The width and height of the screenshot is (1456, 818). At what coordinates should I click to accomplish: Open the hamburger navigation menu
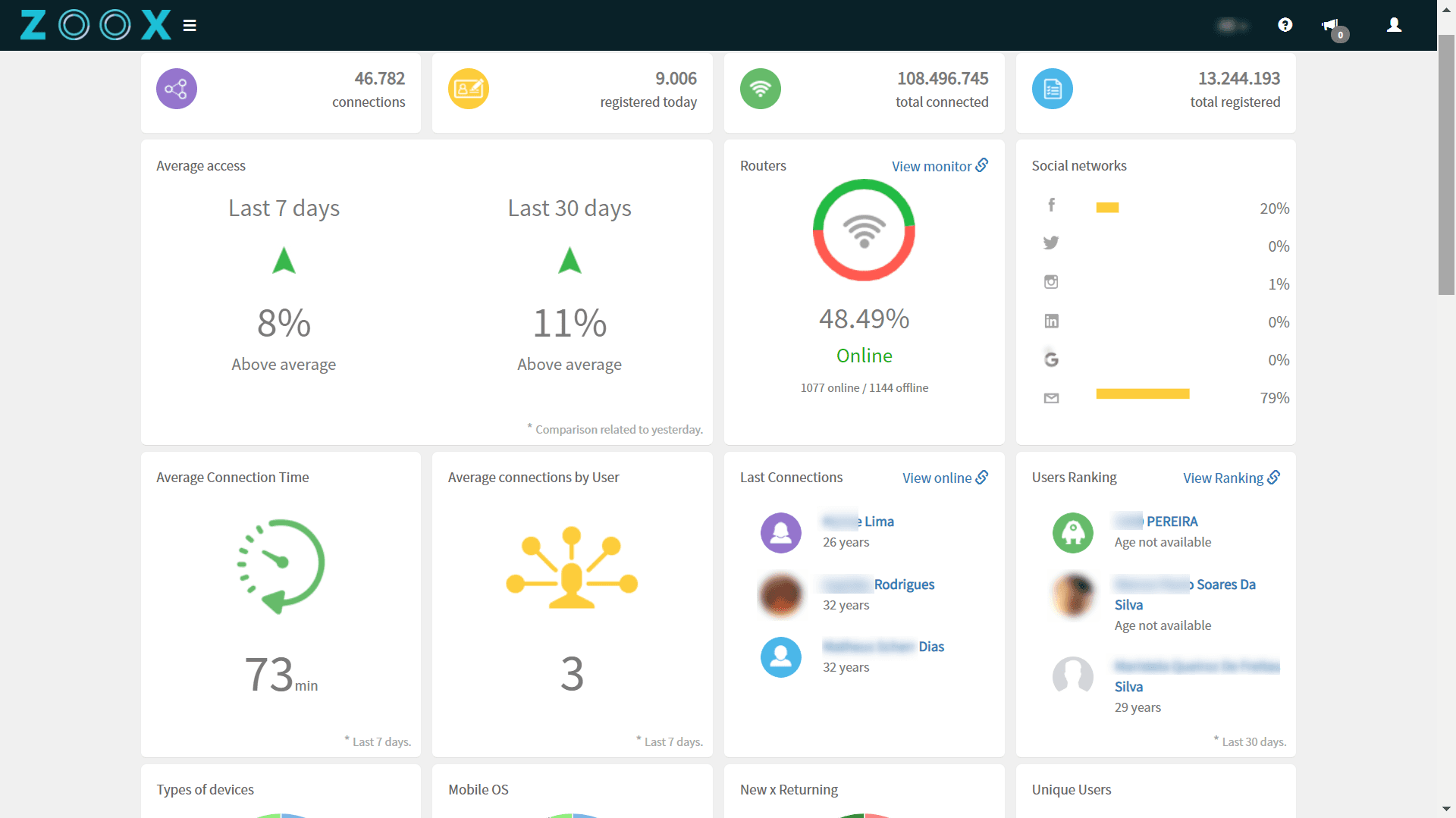189,25
